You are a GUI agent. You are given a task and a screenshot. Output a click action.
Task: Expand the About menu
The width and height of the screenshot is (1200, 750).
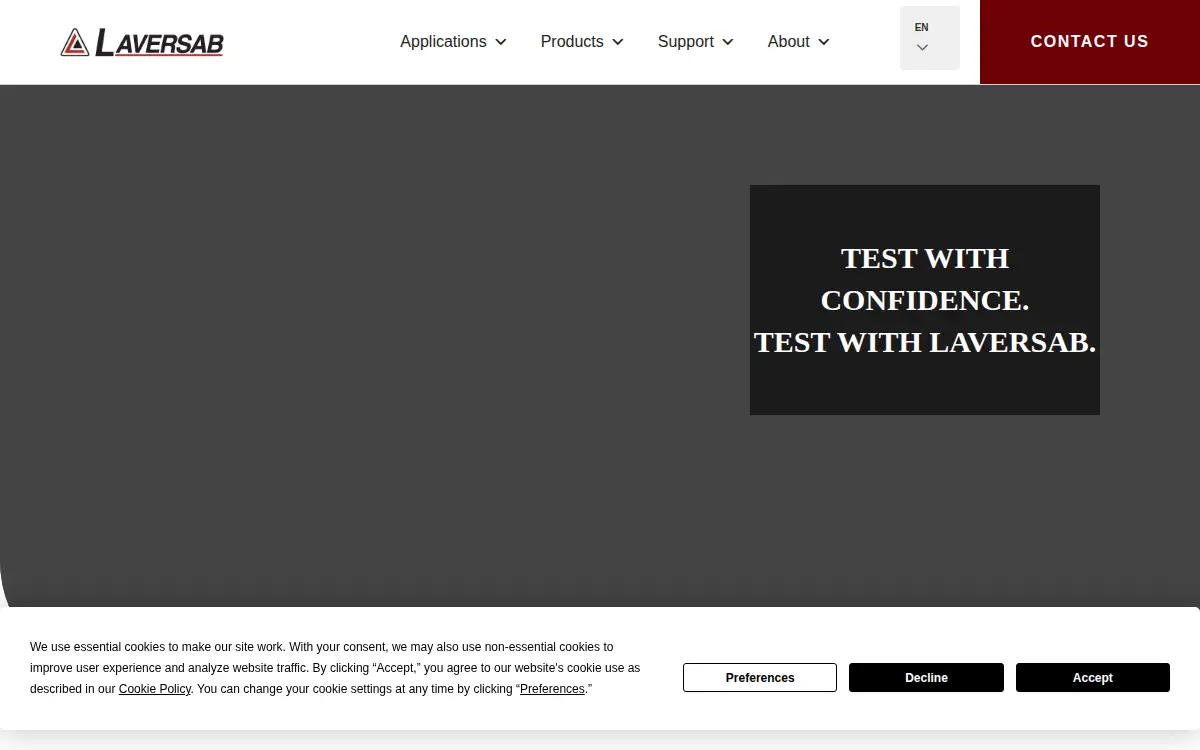[798, 42]
